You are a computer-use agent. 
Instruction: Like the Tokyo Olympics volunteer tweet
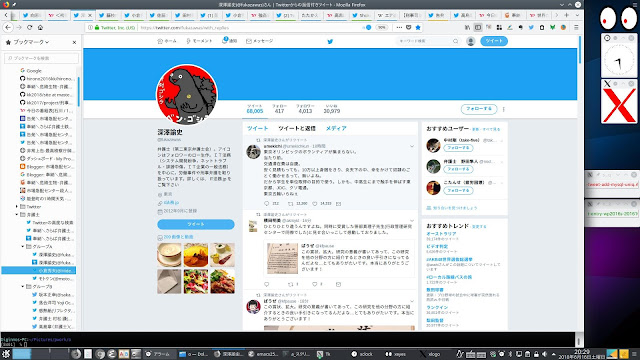coord(315,203)
